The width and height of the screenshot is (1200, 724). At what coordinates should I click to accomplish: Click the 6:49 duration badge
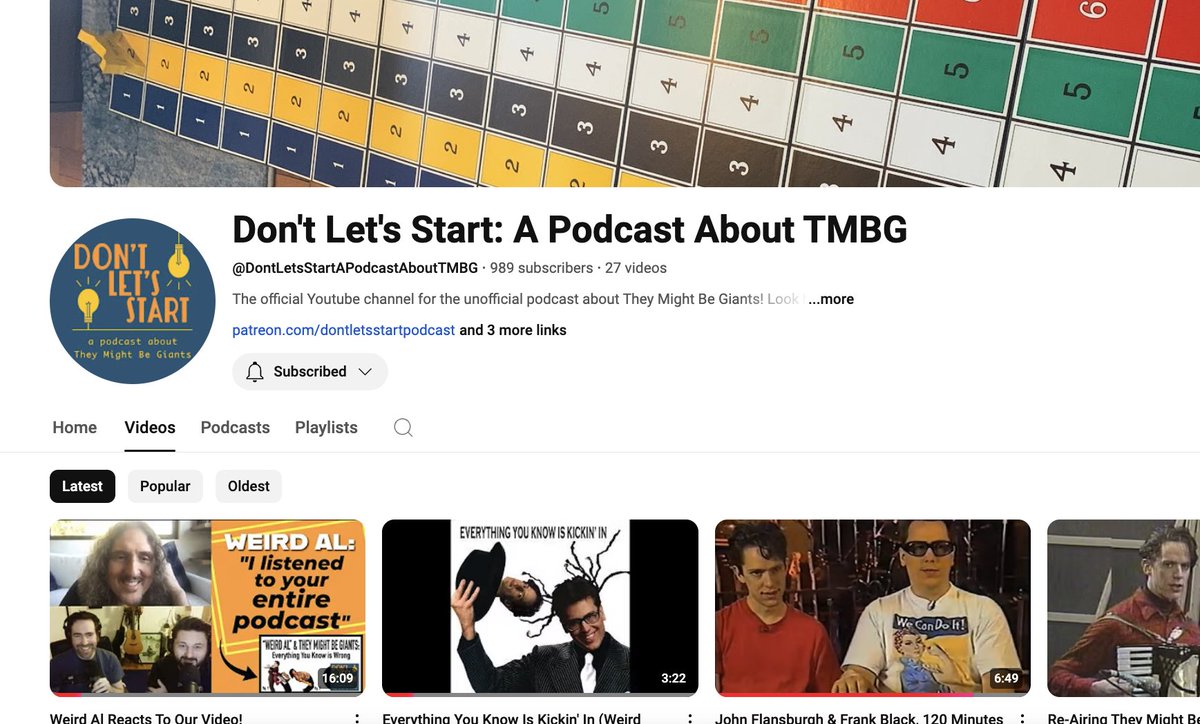[x=1006, y=678]
